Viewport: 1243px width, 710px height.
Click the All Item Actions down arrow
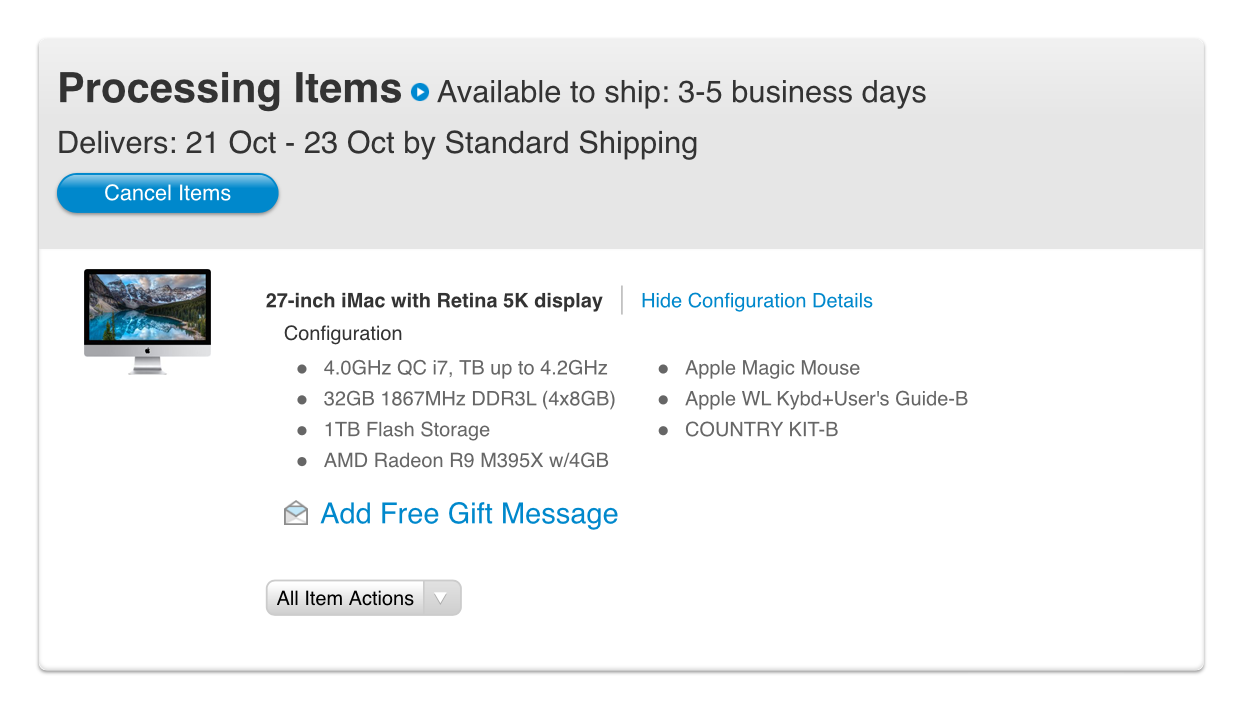point(442,598)
